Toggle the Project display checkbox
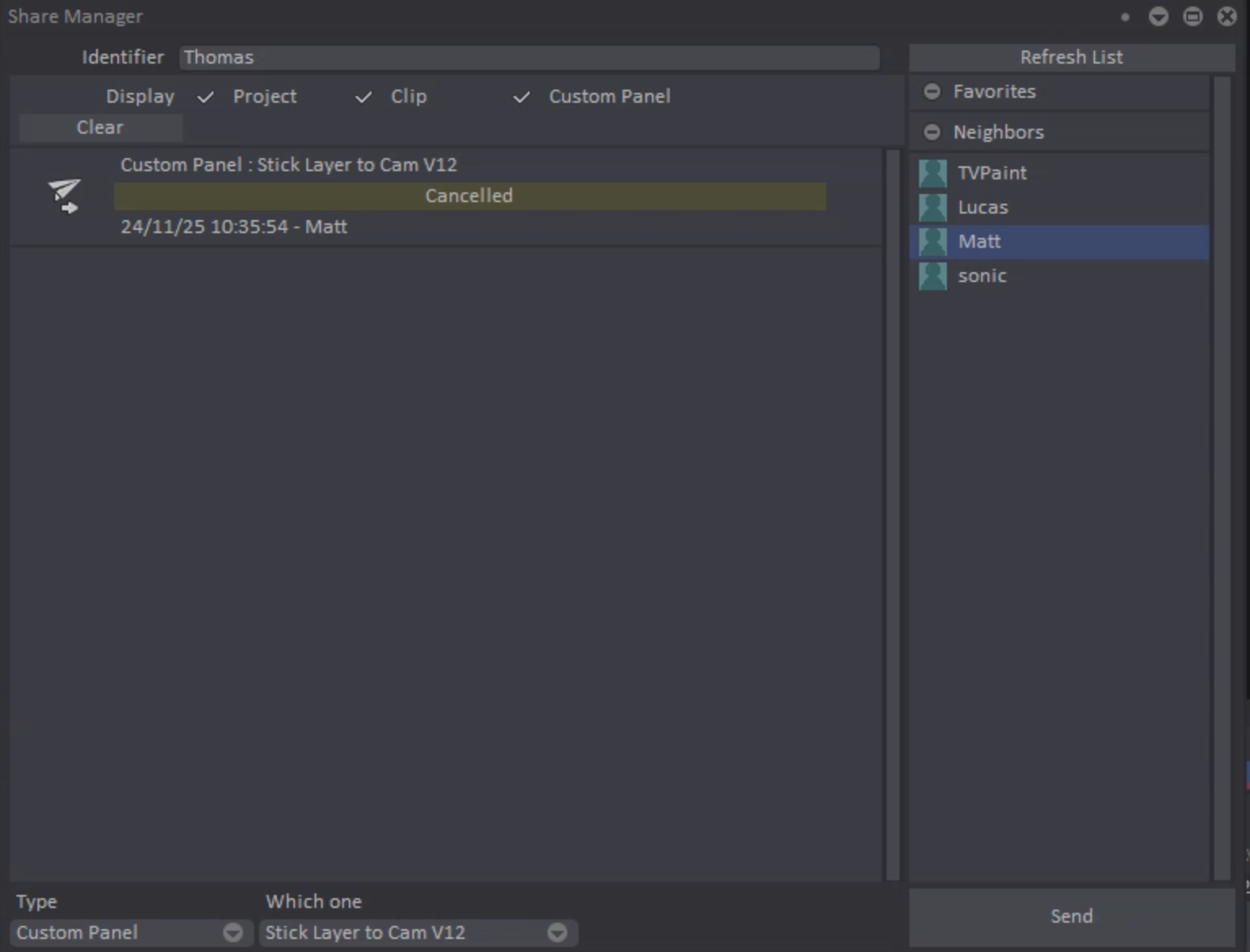This screenshot has height=952, width=1250. point(206,97)
